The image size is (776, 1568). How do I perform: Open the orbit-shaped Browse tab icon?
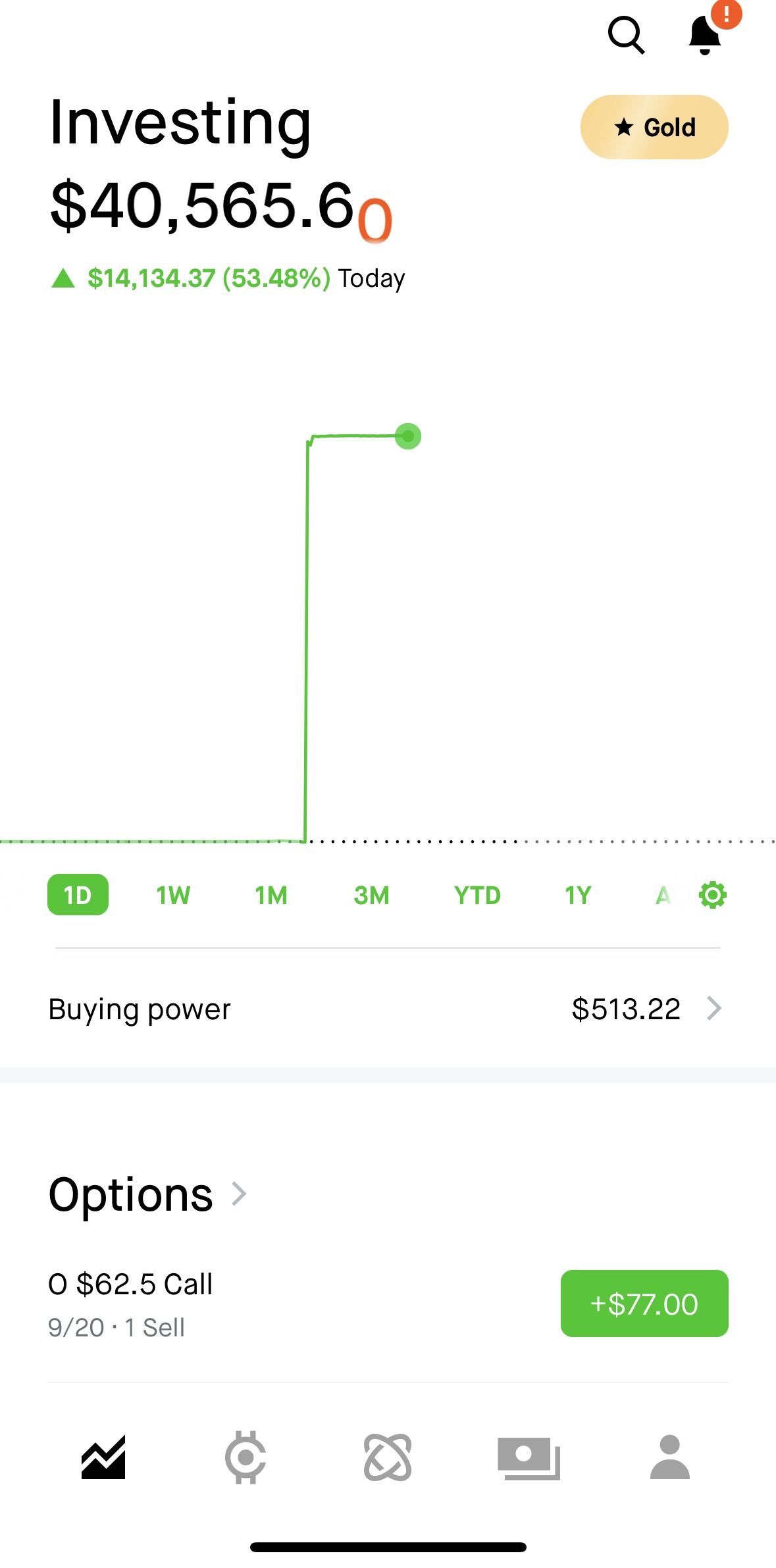(388, 1457)
